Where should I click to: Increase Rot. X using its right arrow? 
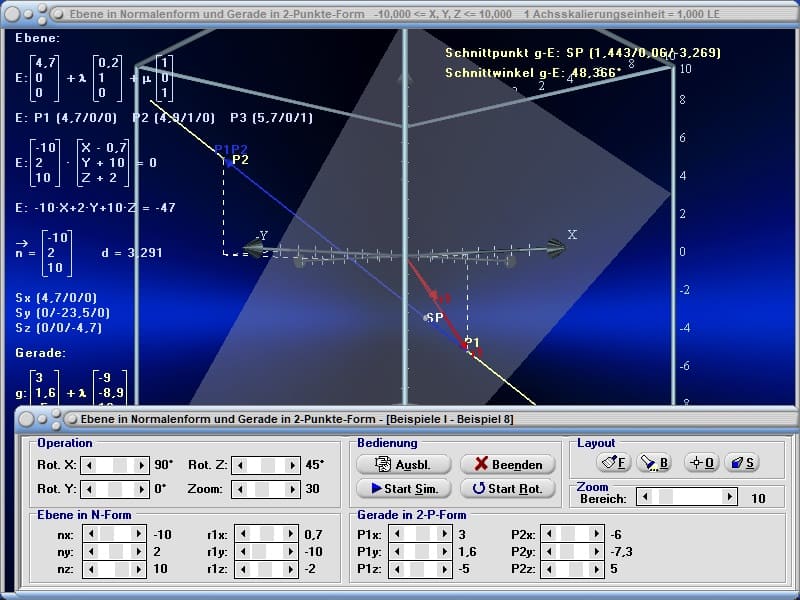(141, 465)
